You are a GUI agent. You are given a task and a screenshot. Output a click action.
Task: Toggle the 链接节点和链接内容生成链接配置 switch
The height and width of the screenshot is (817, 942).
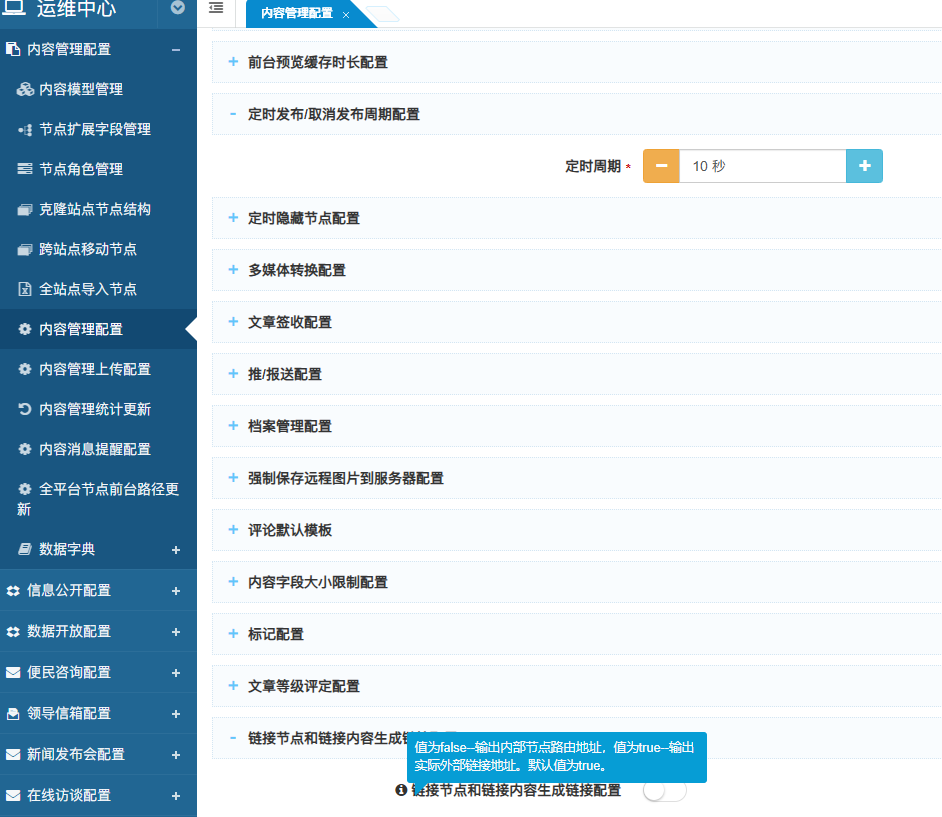664,791
